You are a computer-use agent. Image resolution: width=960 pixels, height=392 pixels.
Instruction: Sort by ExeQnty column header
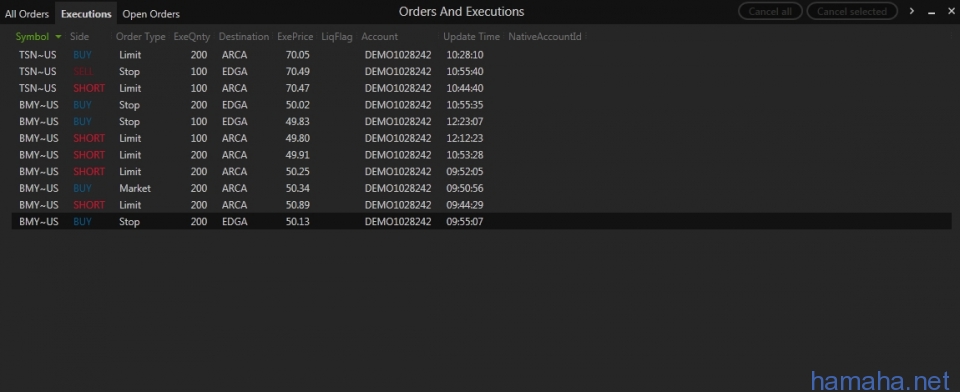click(x=192, y=37)
